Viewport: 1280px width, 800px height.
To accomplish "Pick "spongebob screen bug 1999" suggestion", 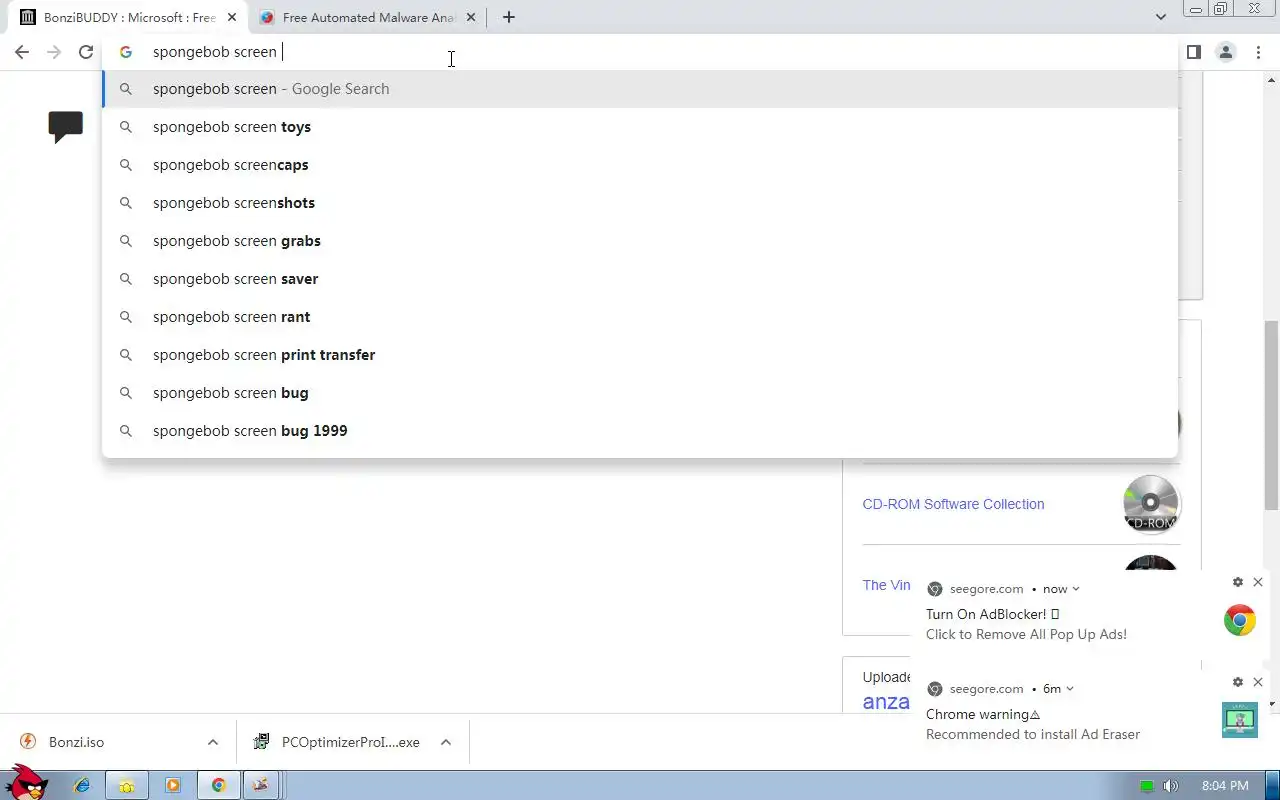I will 640,431.
